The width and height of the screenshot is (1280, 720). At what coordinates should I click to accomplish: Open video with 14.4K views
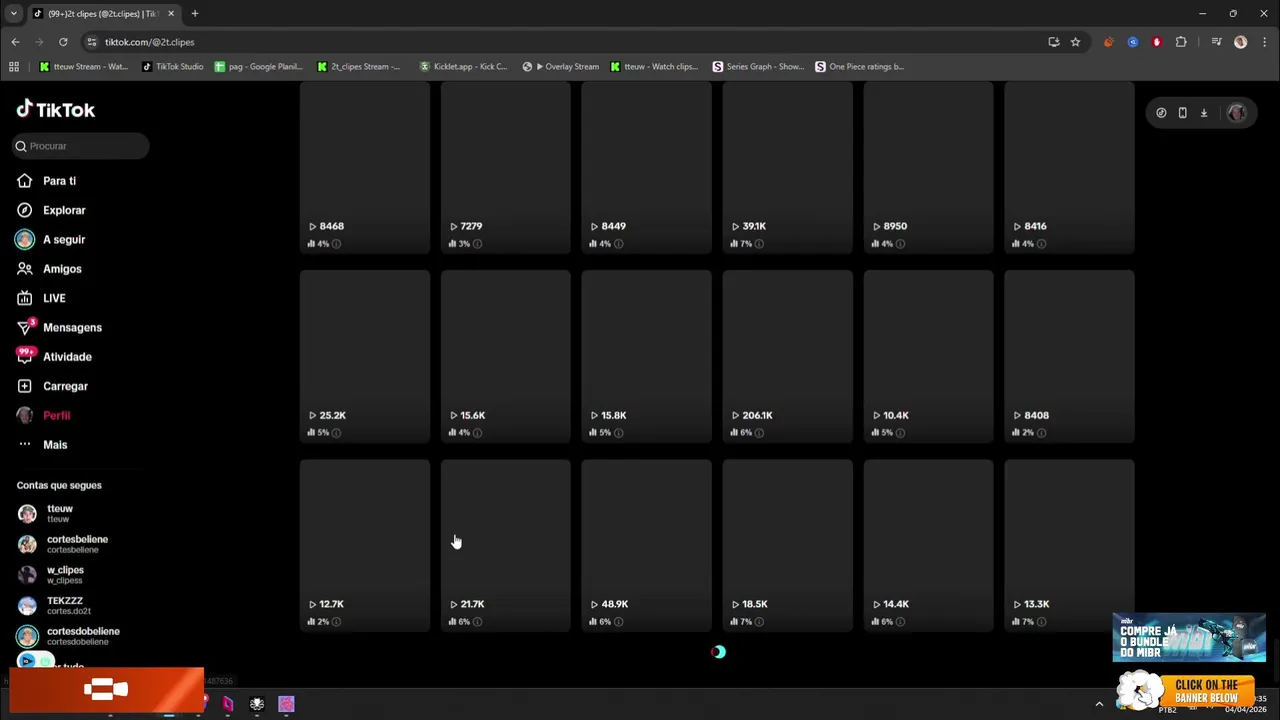click(929, 546)
